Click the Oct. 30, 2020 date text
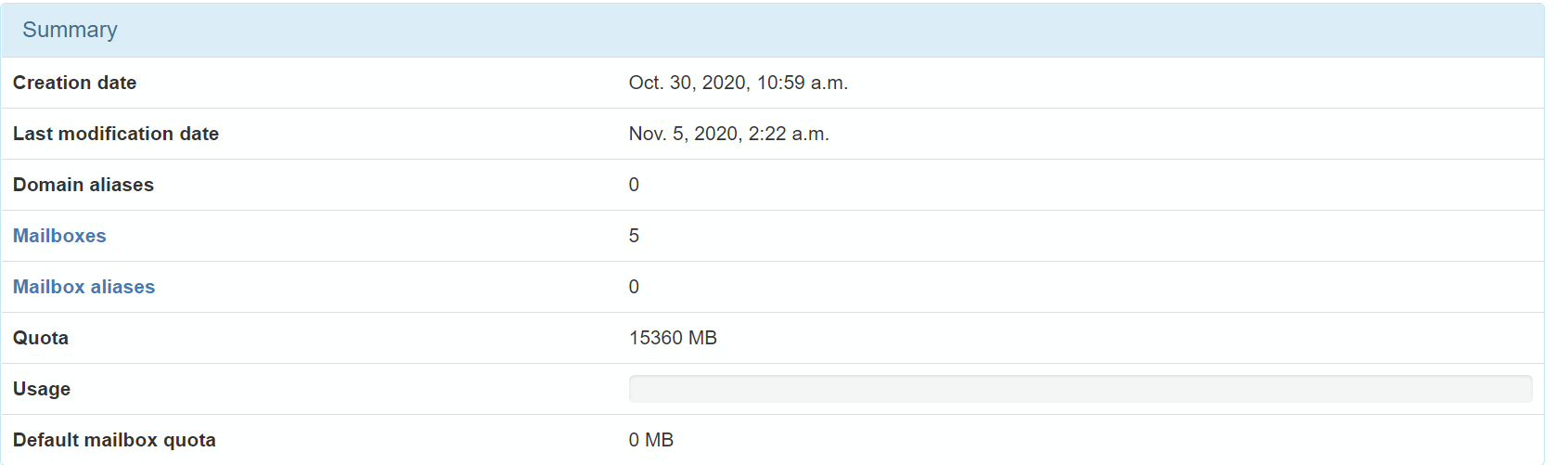The image size is (1568, 465). click(688, 83)
